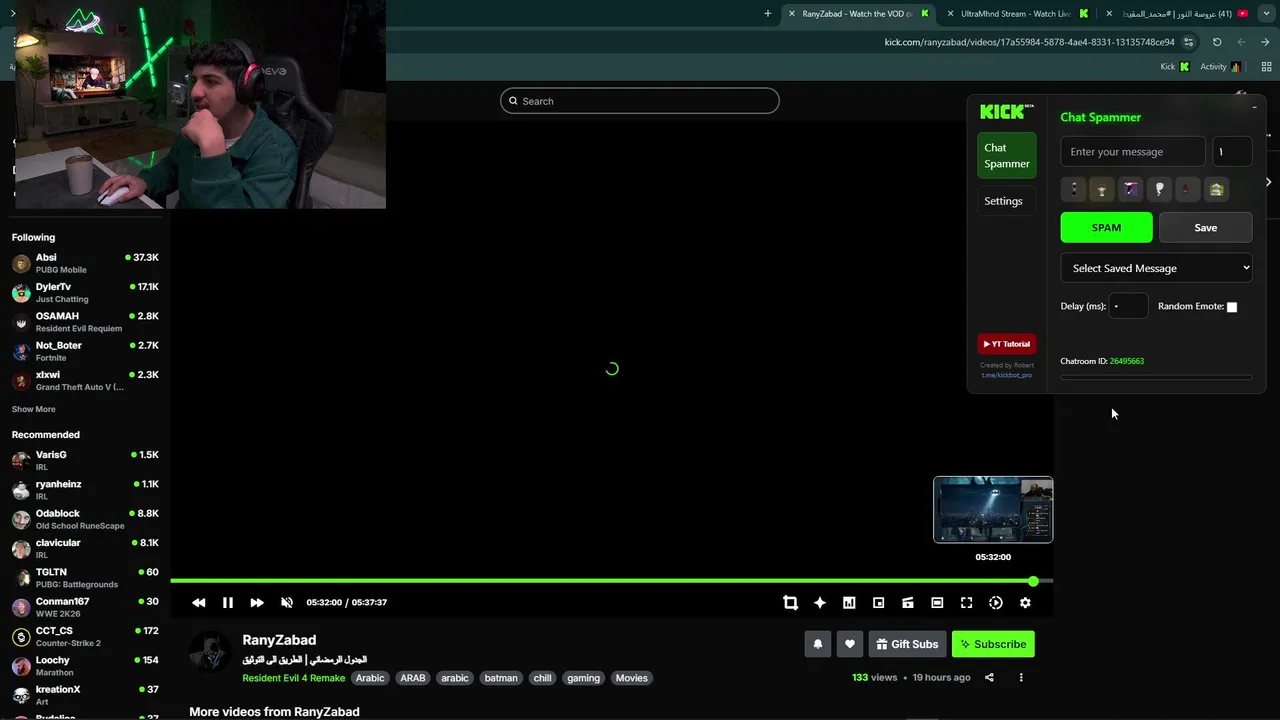Viewport: 1280px width, 720px height.
Task: Open the Kick bookmark in bookmarks bar
Action: 1174,67
